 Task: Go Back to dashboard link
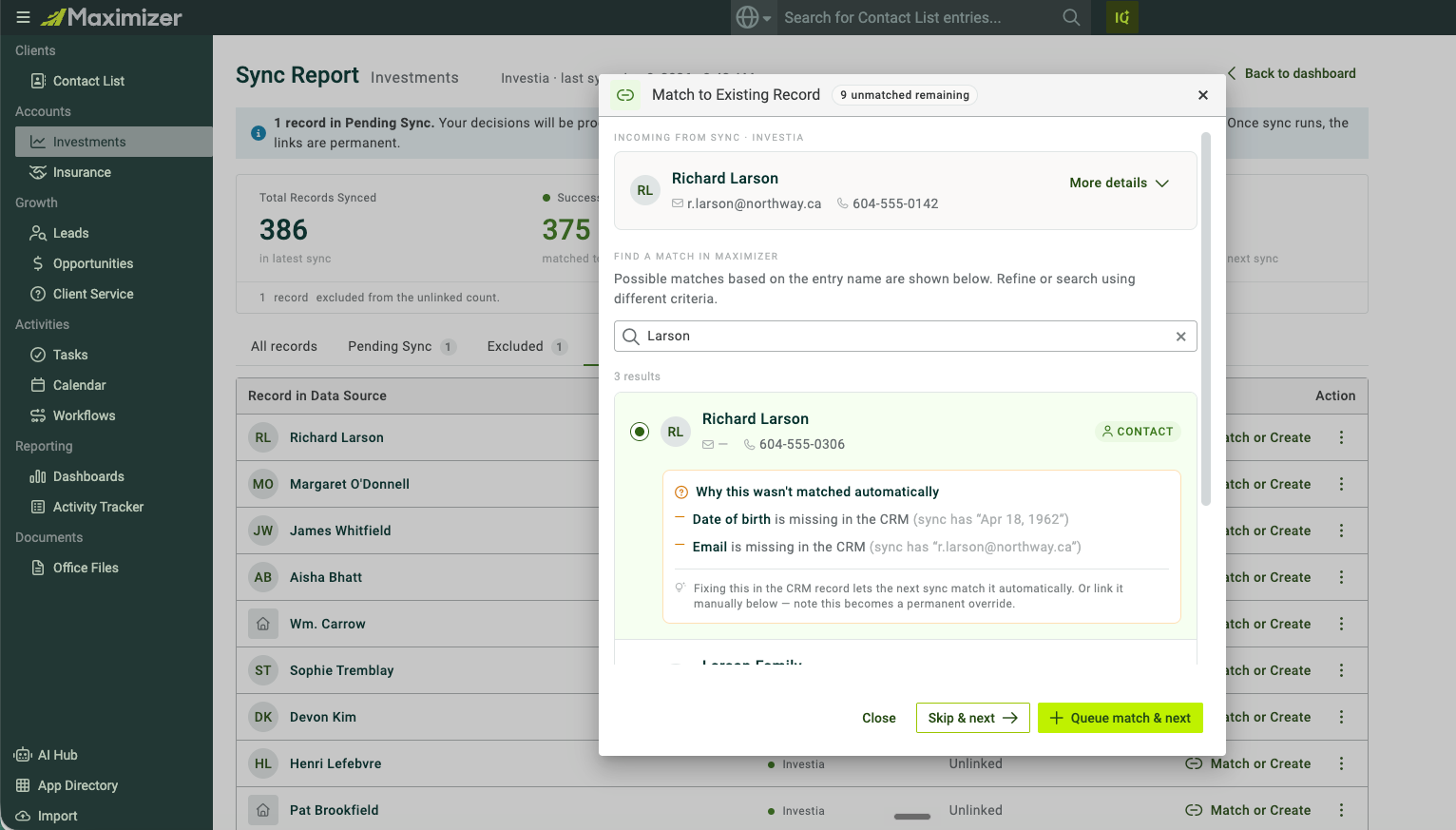tap(1291, 73)
